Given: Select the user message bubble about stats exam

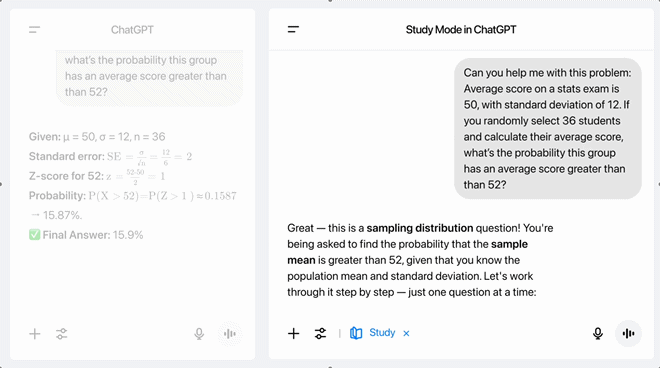Looking at the screenshot, I should [x=548, y=128].
